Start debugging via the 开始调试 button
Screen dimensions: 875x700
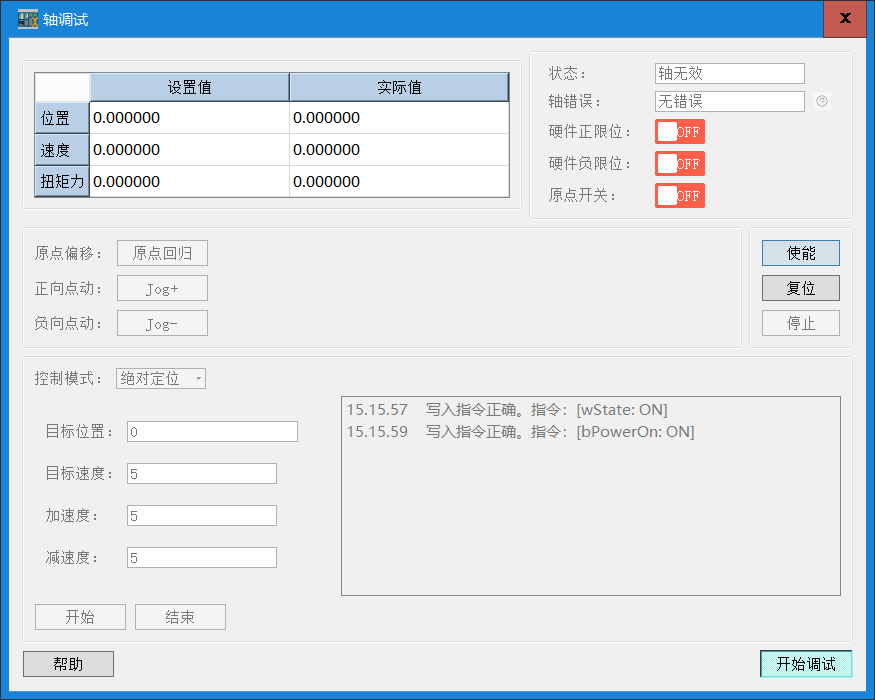806,663
